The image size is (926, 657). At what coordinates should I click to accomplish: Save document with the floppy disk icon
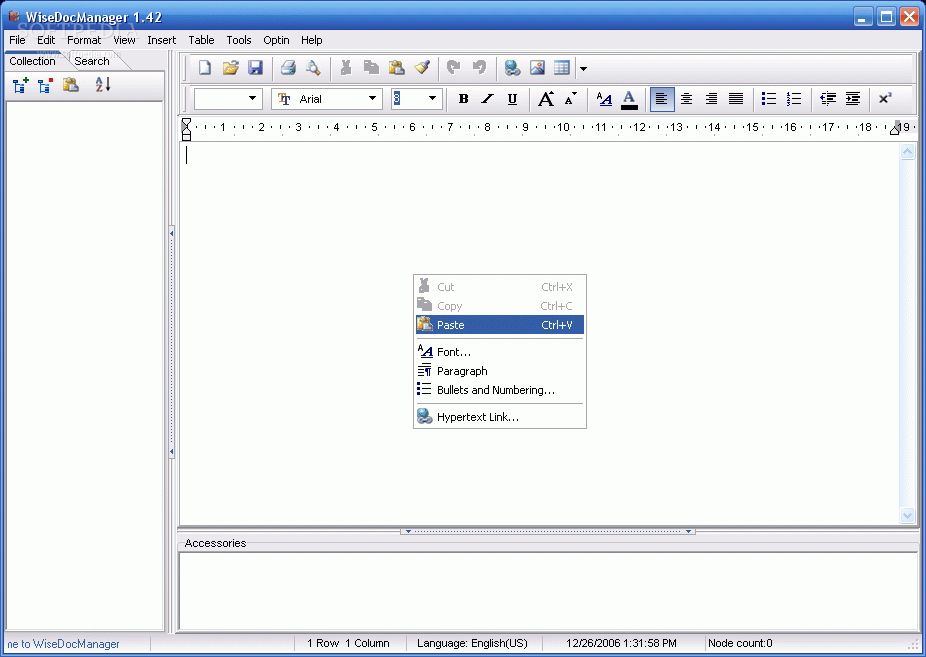[x=255, y=68]
